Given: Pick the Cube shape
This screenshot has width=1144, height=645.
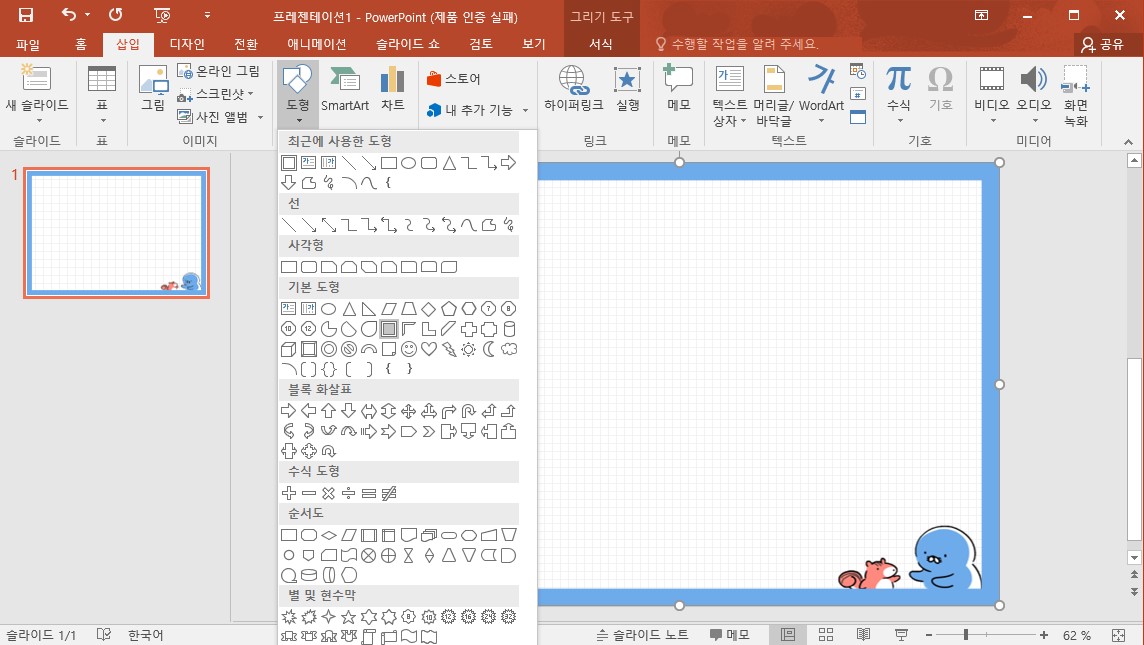Looking at the screenshot, I should (x=289, y=349).
